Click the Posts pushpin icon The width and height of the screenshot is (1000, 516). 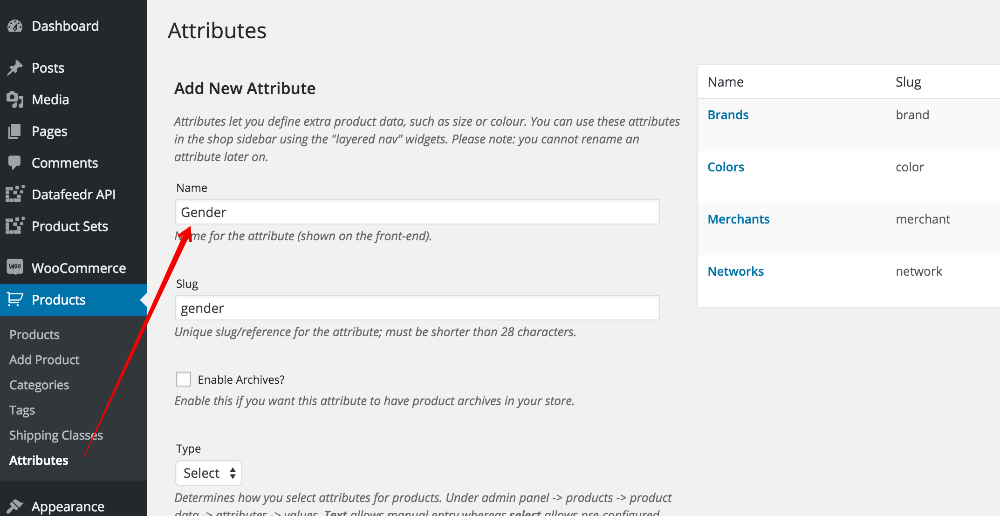click(x=15, y=68)
